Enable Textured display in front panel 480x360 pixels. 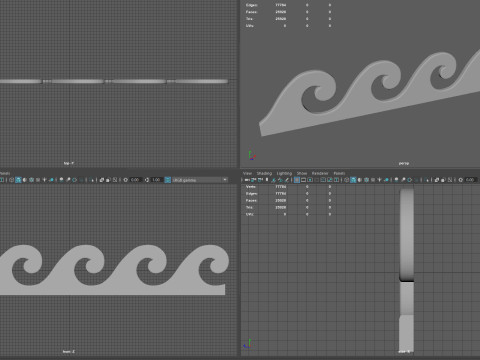(x=38, y=180)
